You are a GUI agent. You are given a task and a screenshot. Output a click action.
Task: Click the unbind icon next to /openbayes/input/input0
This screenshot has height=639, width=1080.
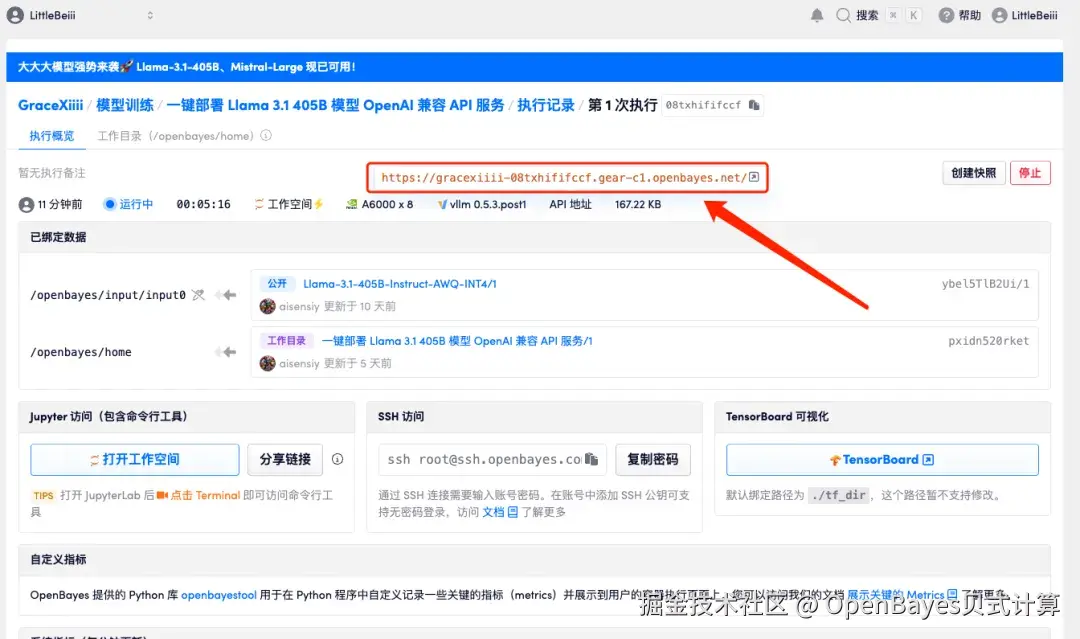198,295
